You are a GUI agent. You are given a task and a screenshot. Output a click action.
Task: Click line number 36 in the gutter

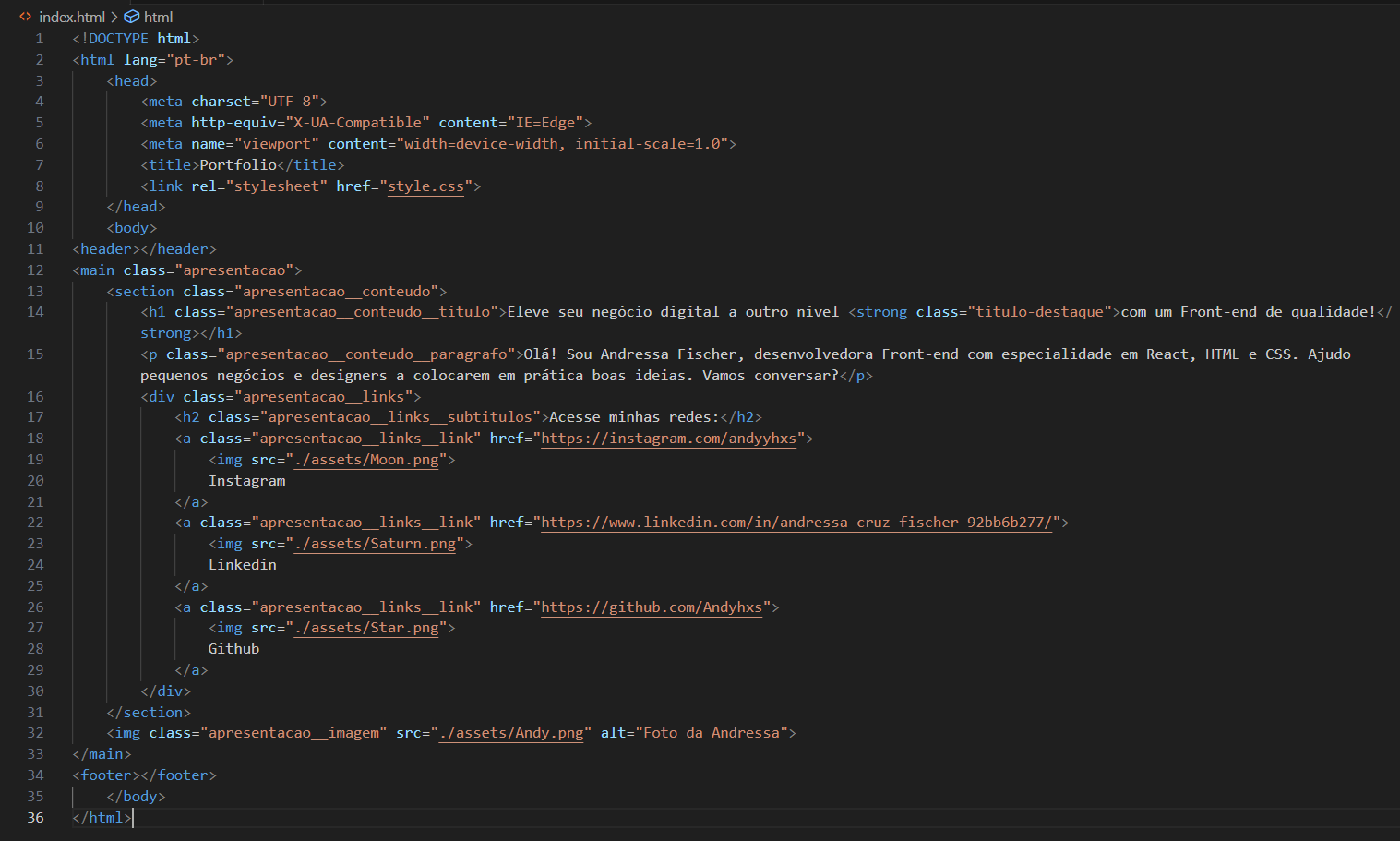[x=35, y=817]
